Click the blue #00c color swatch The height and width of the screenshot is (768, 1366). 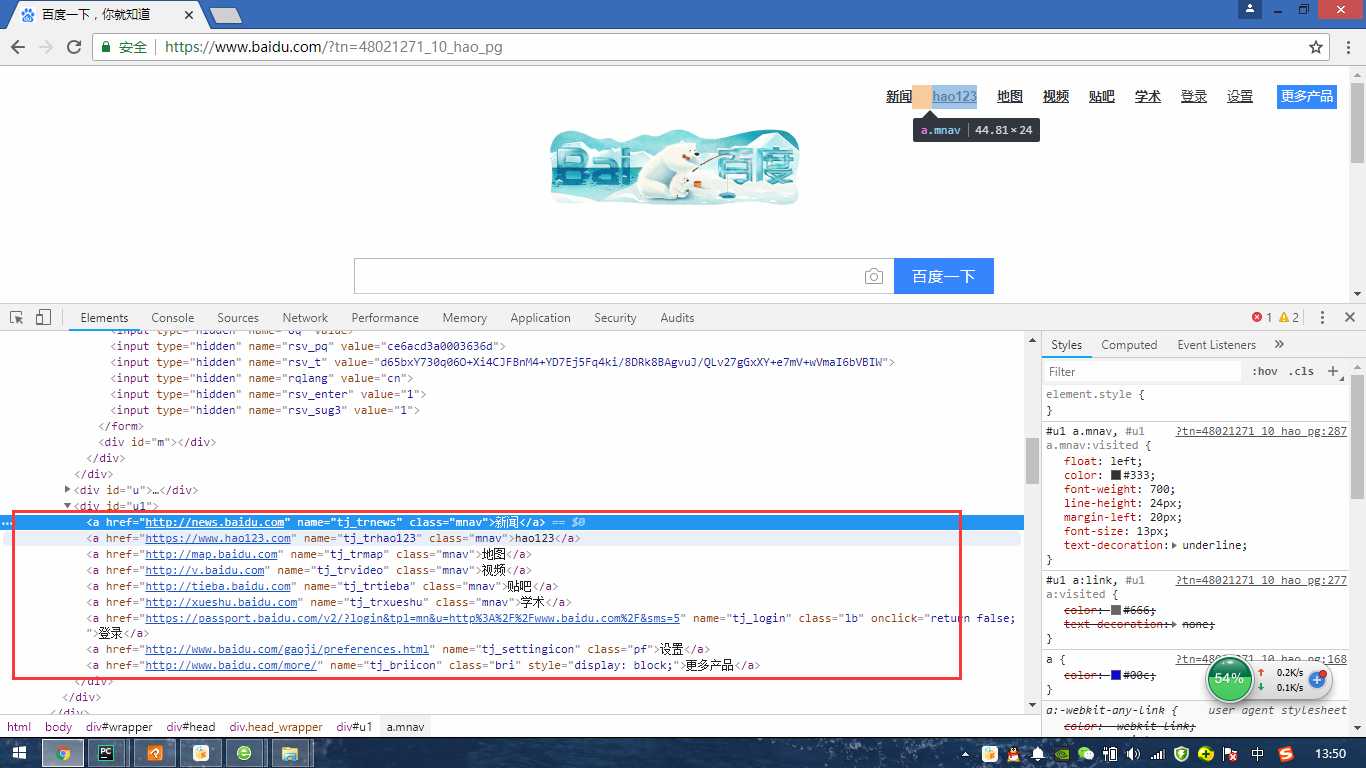click(1116, 675)
